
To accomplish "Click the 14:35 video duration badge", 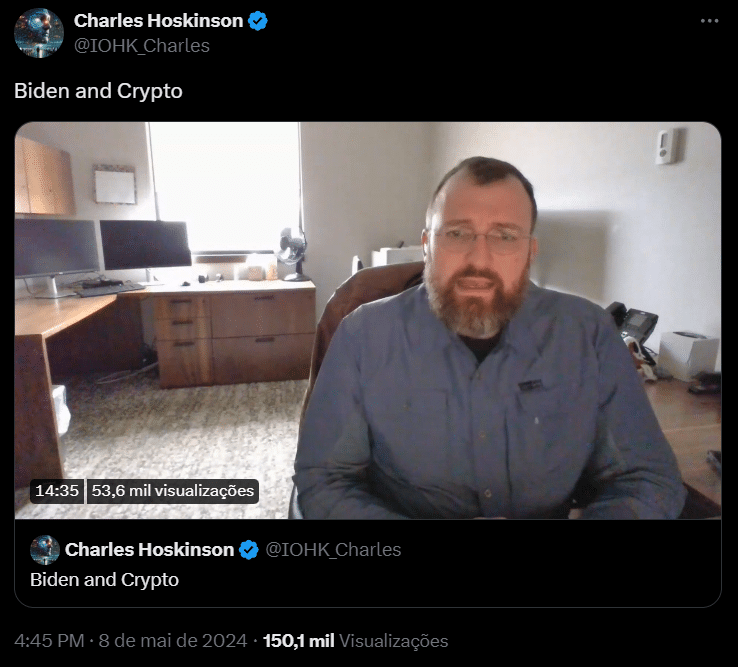I will click(x=57, y=491).
